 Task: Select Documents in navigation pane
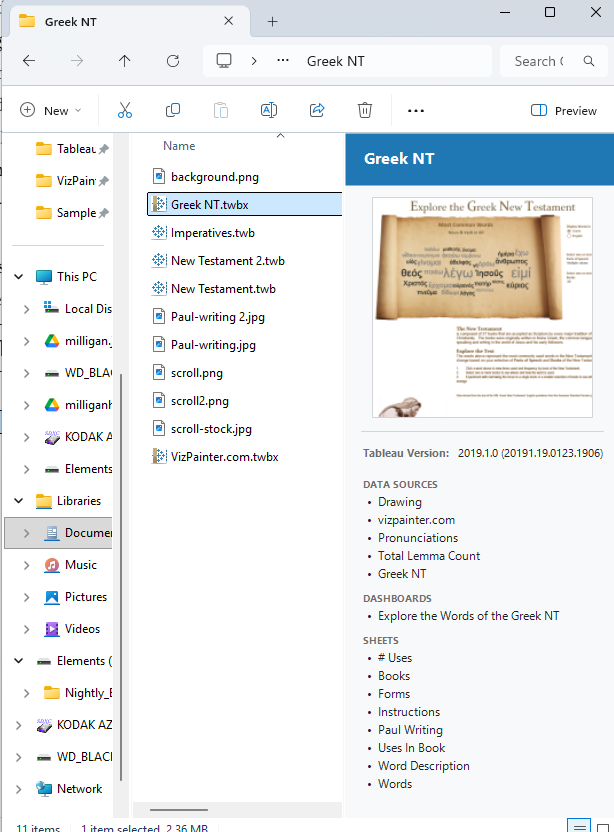point(58,533)
